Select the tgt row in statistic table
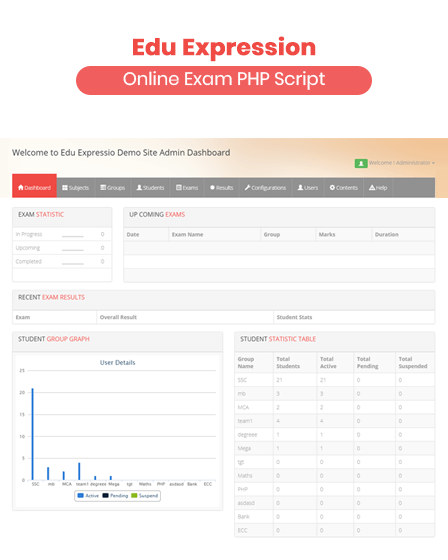Screen dimensions: 448x560 coord(335,462)
